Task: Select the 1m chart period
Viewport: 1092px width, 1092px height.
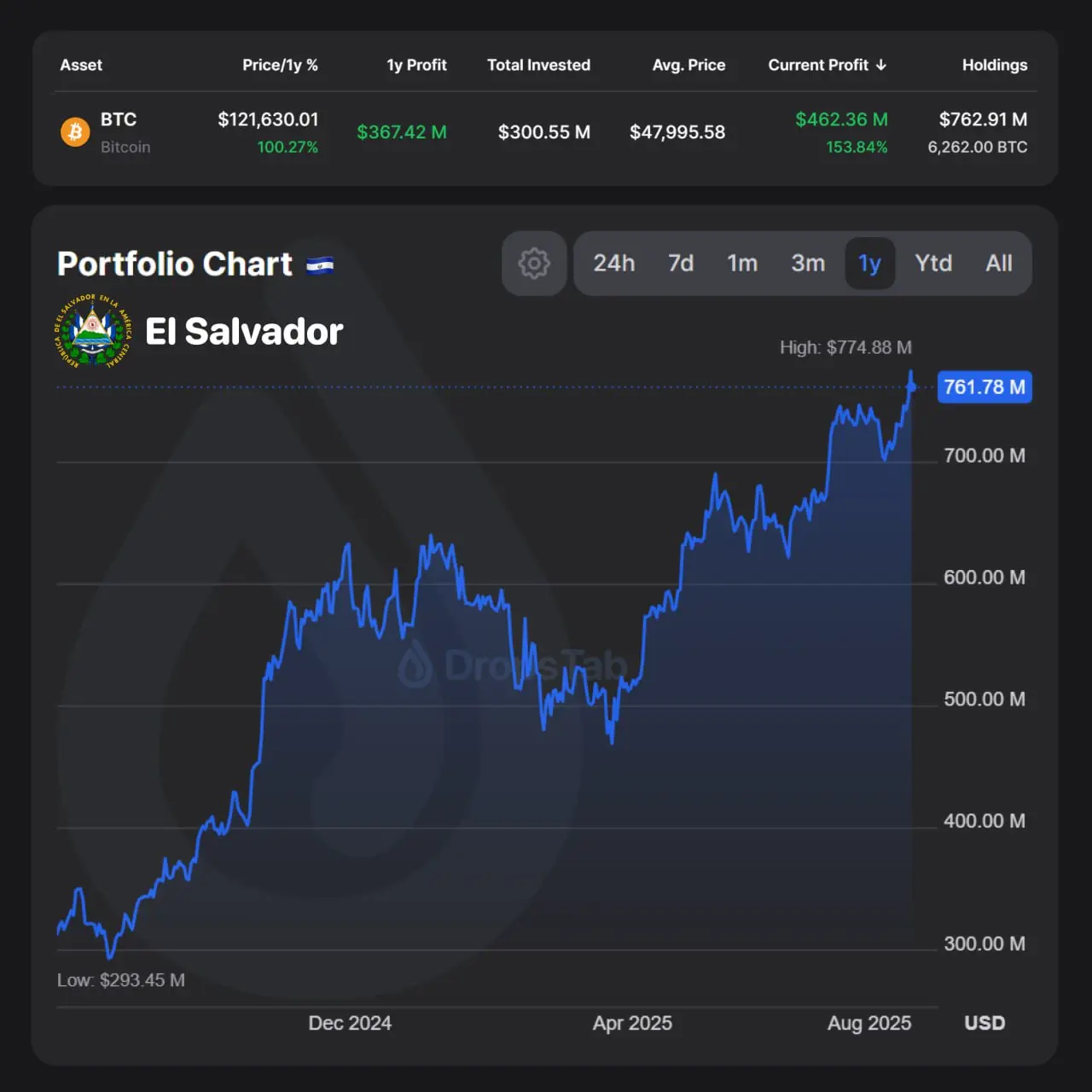Action: pos(741,264)
